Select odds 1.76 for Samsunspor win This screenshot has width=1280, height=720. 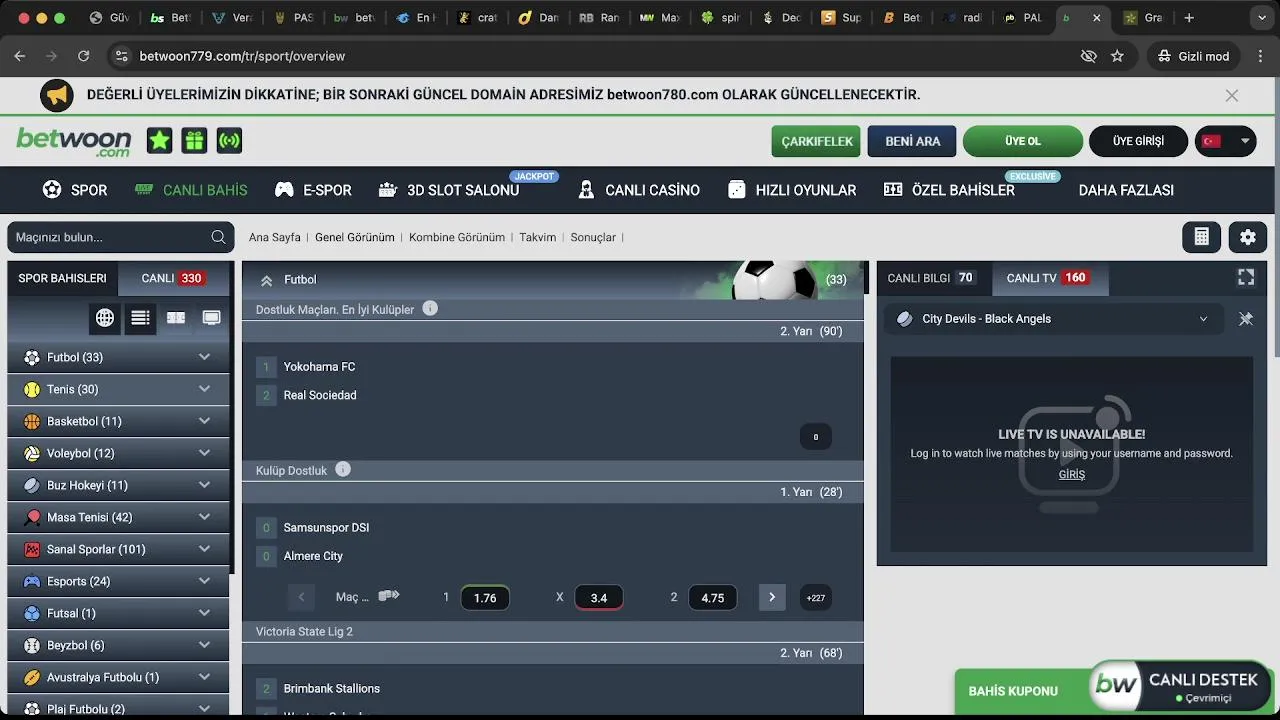pyautogui.click(x=485, y=598)
